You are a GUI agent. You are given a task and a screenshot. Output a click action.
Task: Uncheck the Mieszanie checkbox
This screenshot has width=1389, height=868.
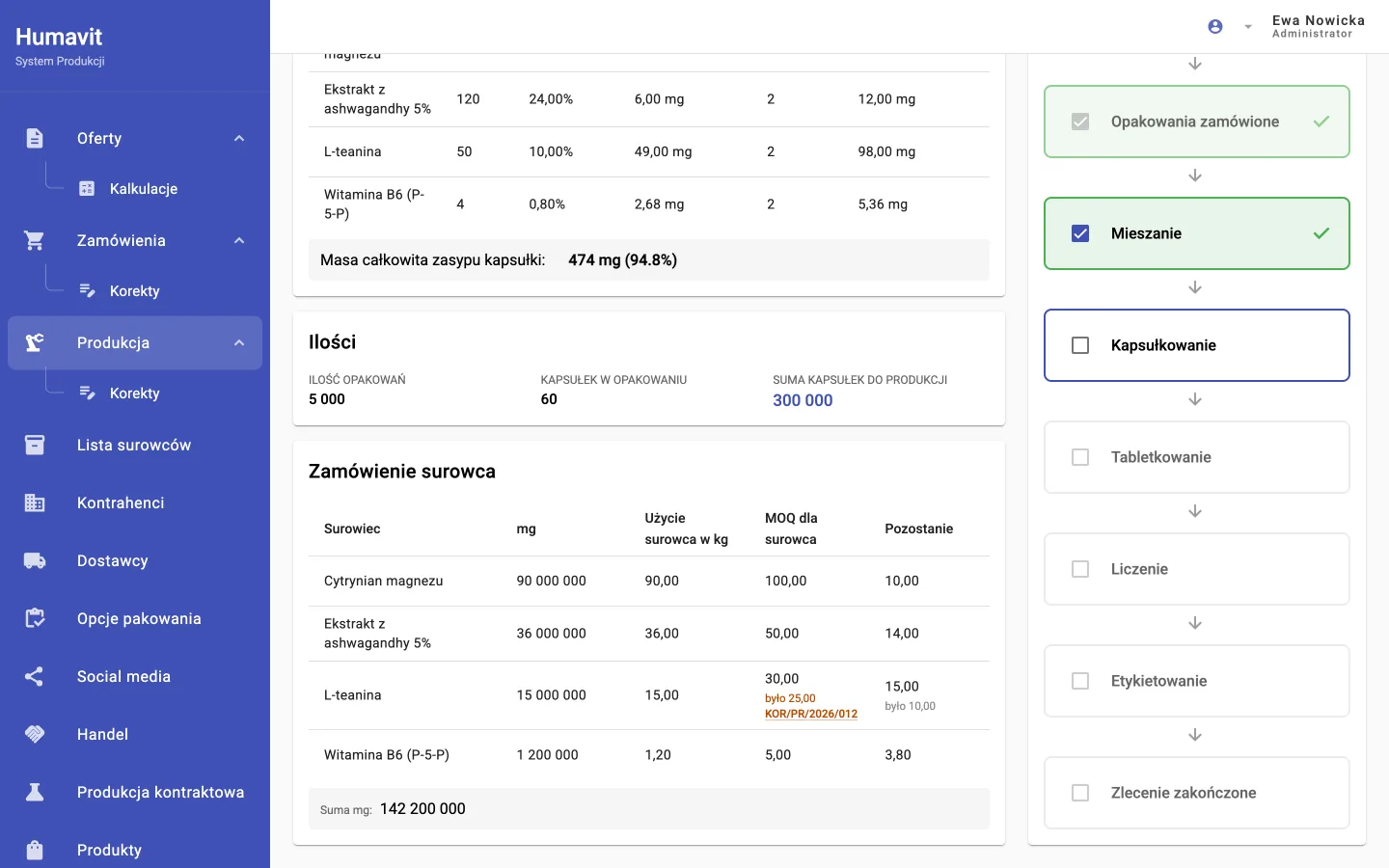click(1080, 233)
